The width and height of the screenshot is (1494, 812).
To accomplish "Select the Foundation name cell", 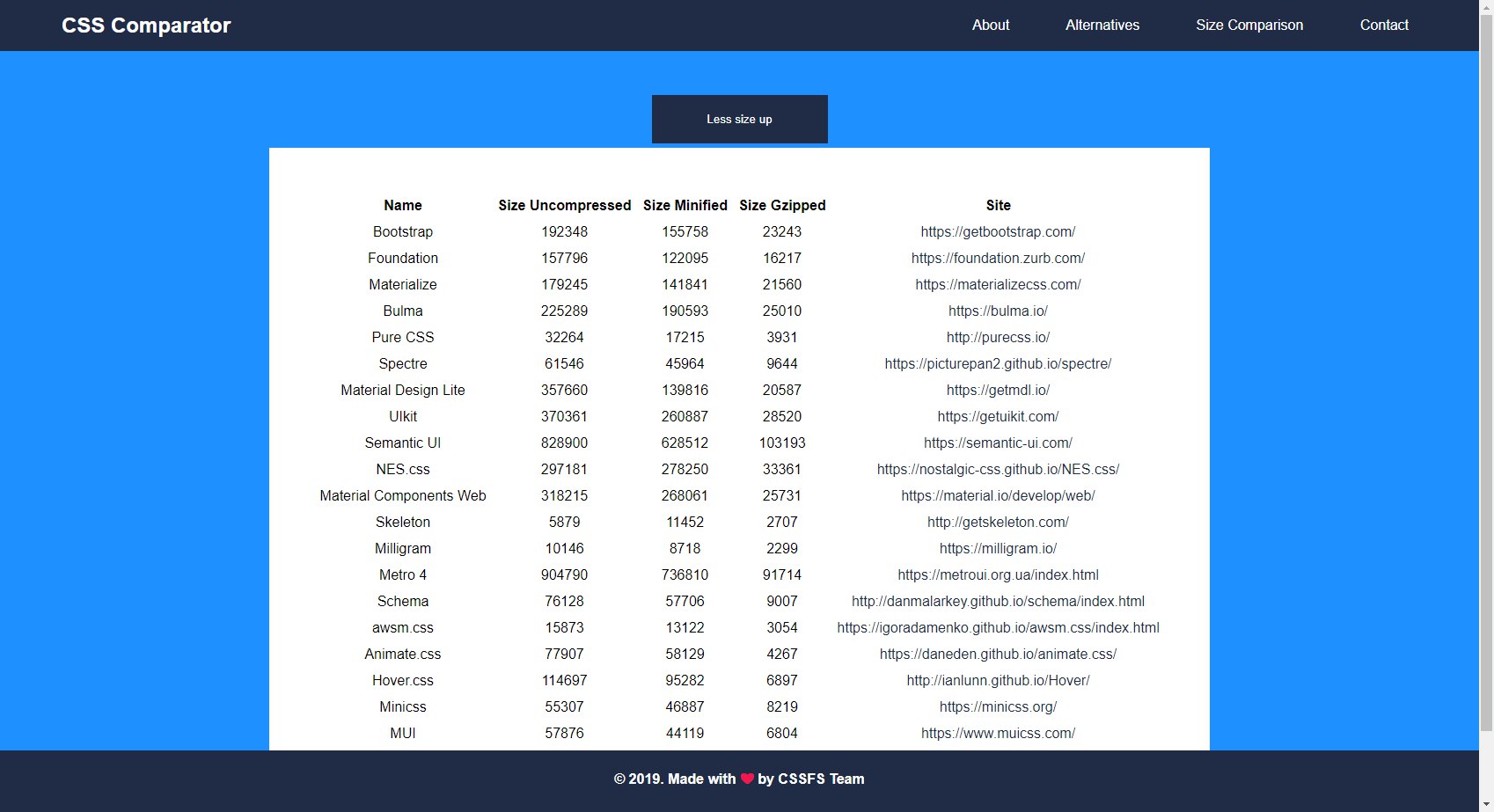I will tap(403, 258).
